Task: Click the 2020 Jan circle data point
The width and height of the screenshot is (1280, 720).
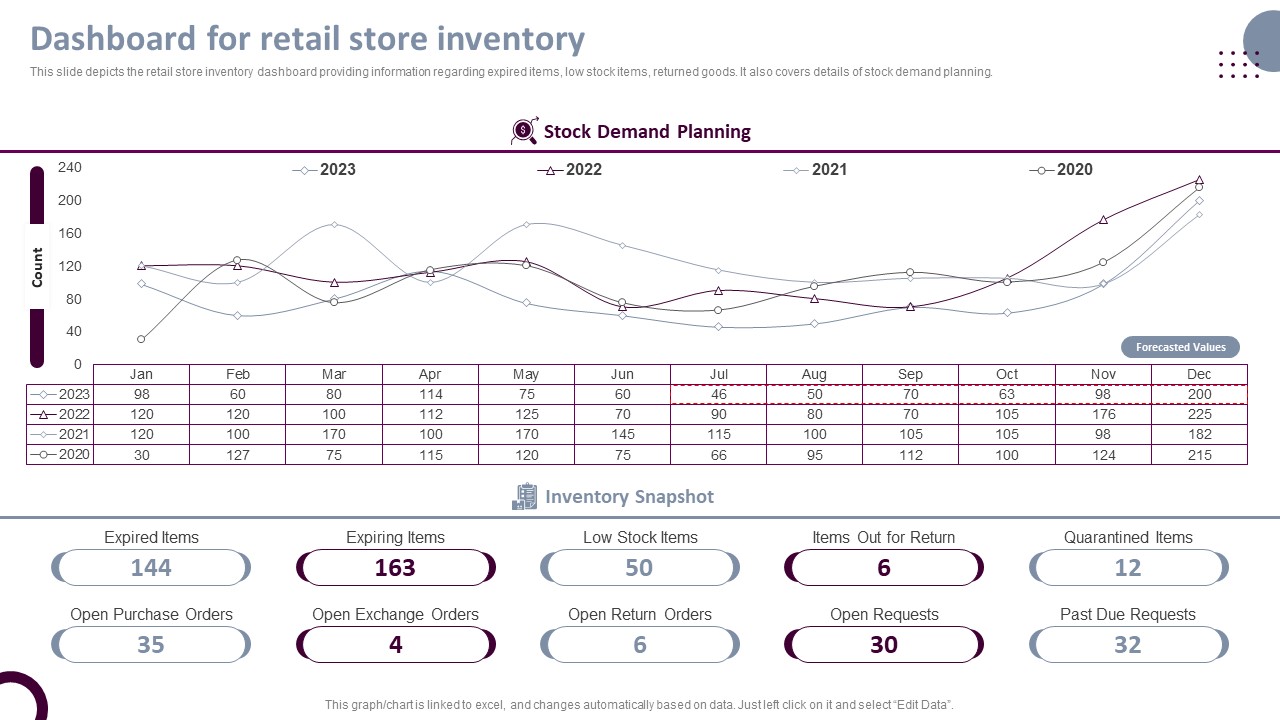Action: pos(141,339)
